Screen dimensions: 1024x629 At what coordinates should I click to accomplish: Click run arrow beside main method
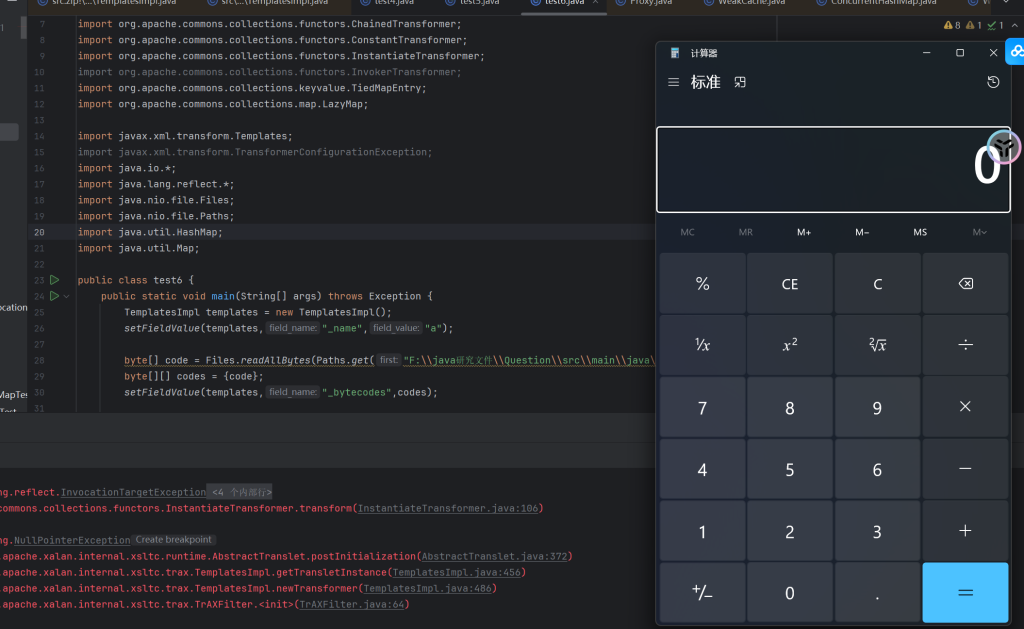(x=55, y=296)
